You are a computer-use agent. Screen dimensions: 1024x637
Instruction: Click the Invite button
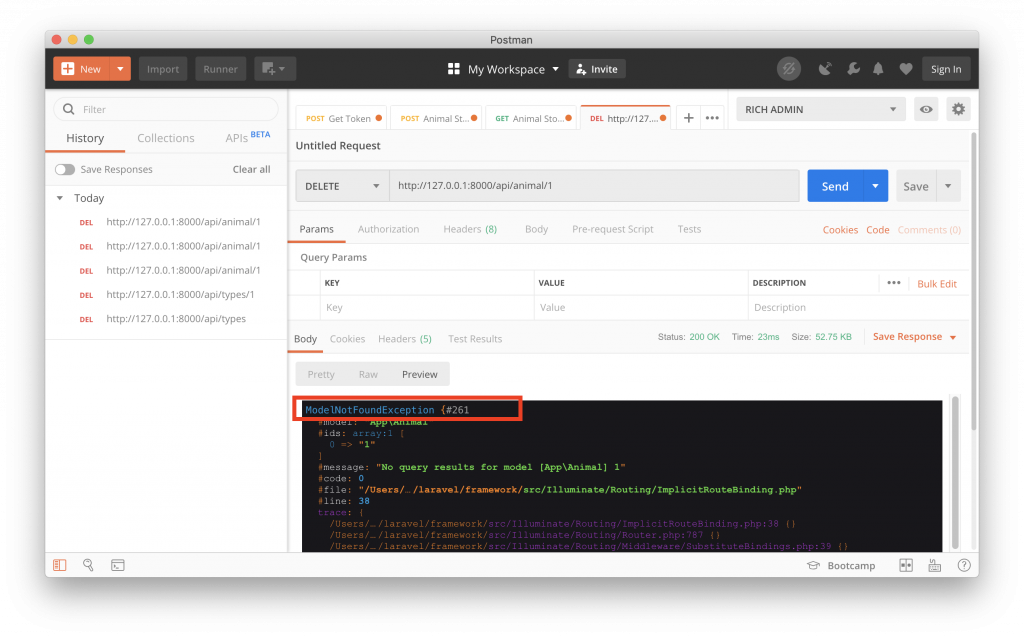(x=597, y=69)
